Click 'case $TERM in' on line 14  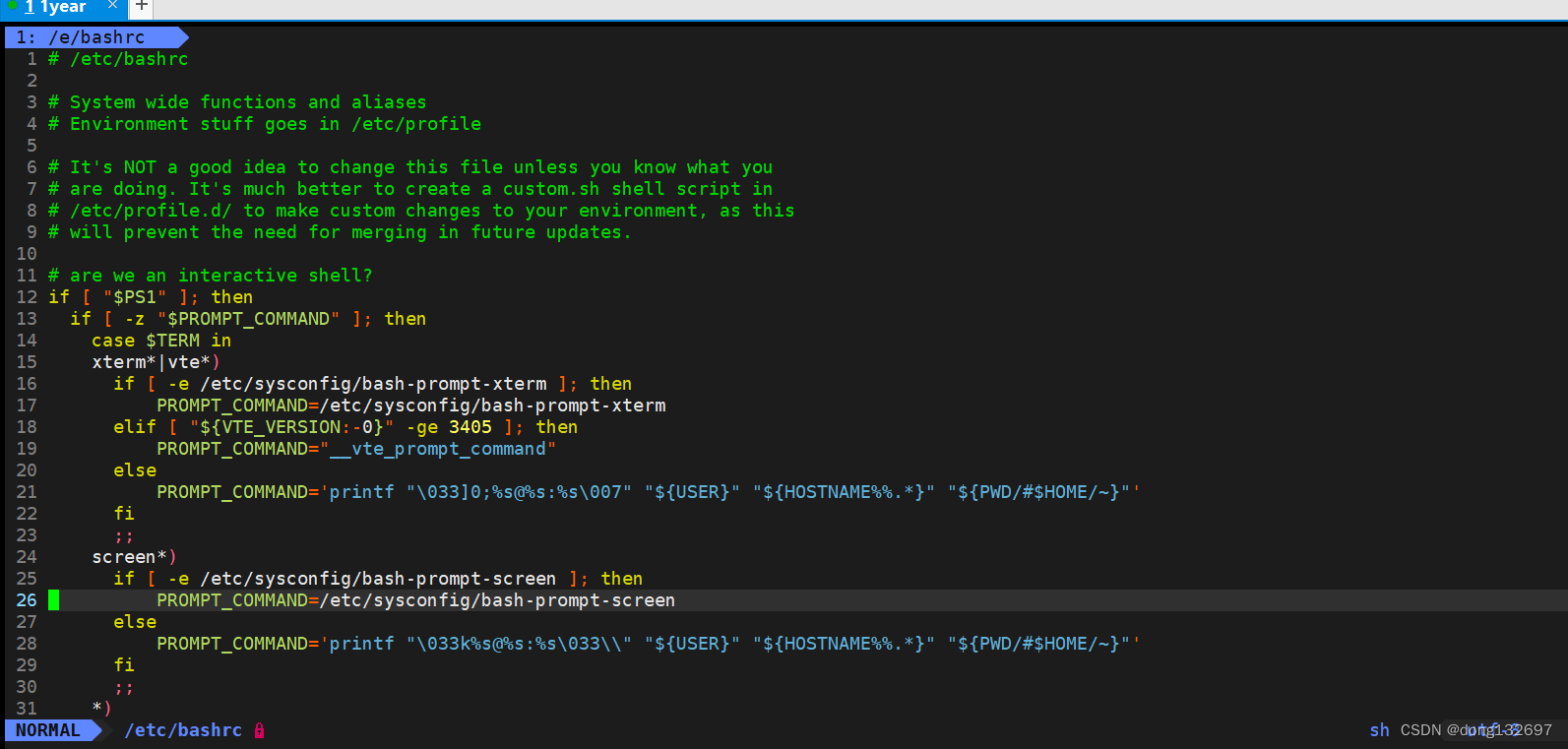tap(161, 341)
